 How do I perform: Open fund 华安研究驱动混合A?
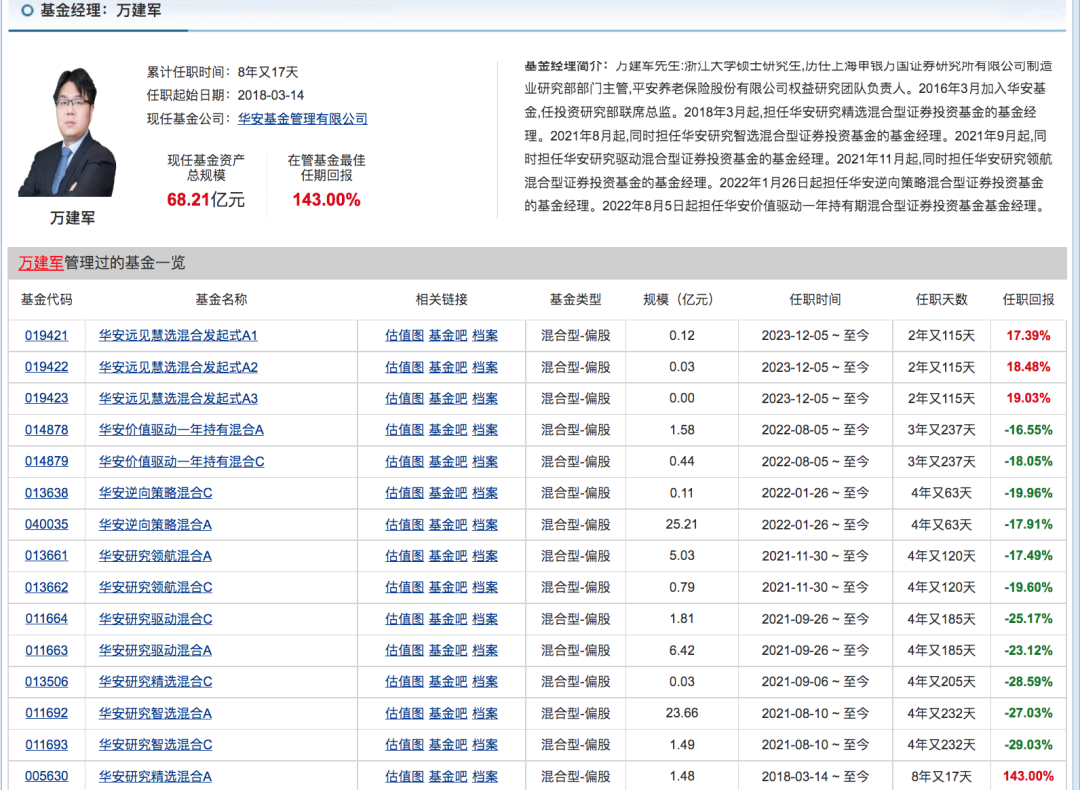point(155,650)
